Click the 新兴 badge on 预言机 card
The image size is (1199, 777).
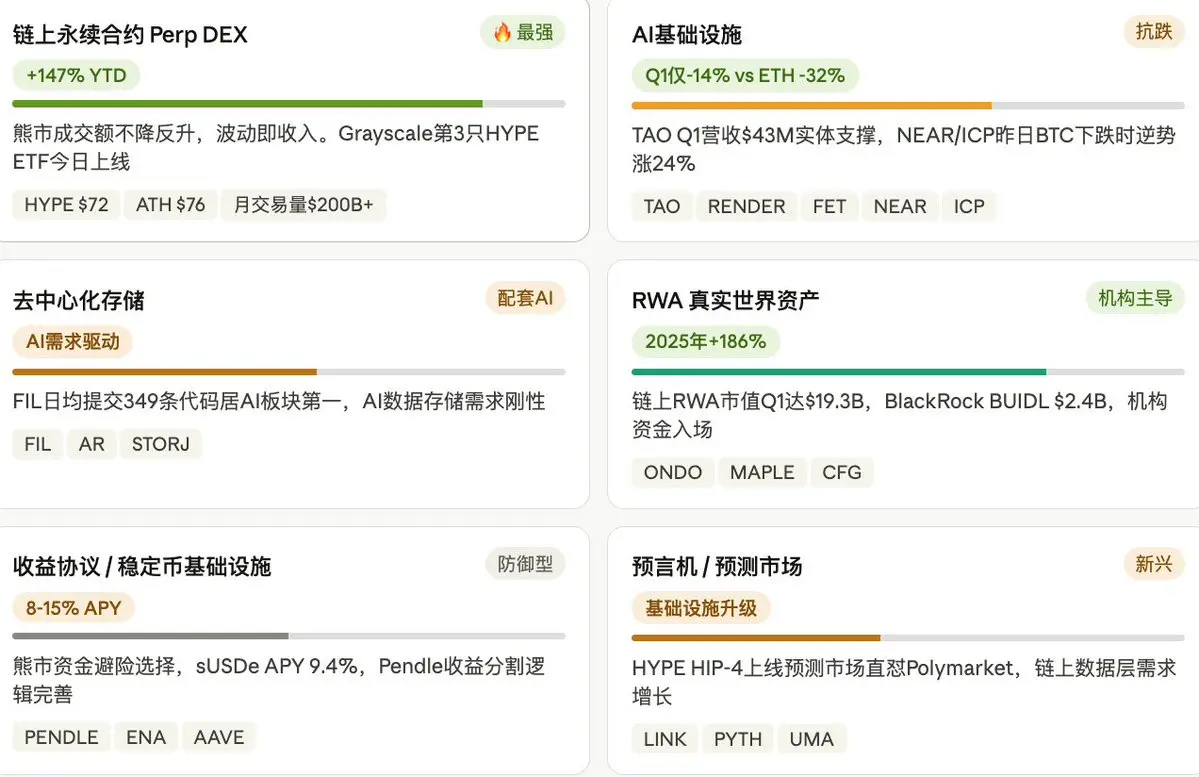(x=1154, y=564)
